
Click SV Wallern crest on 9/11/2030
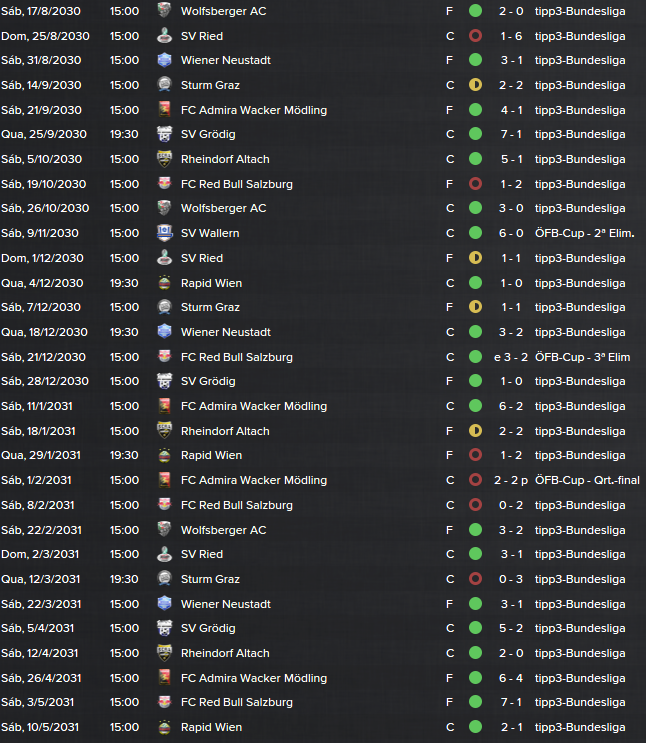[164, 233]
